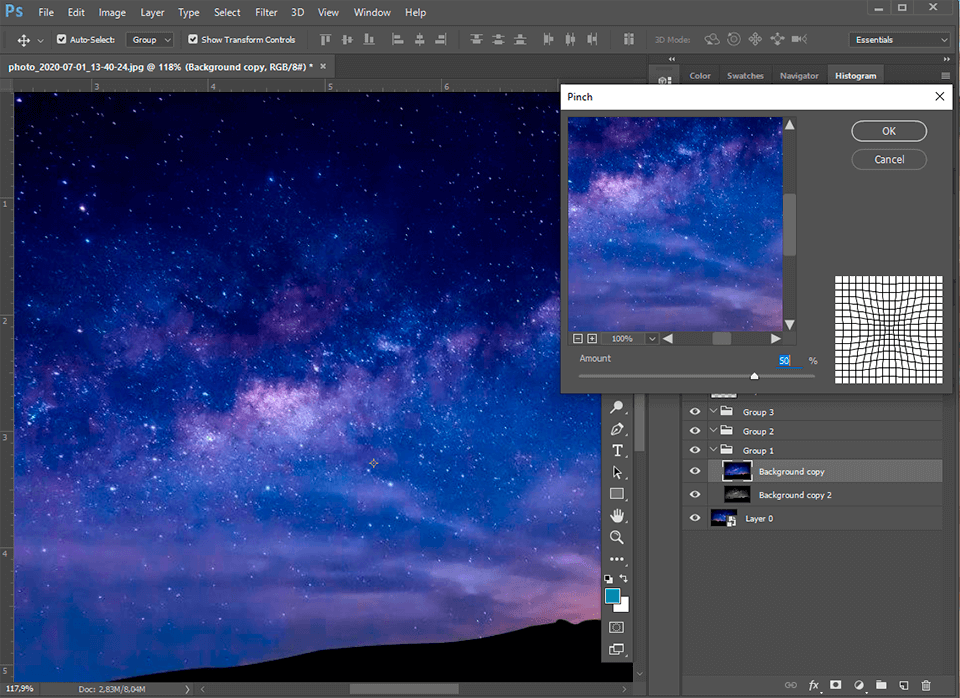
Task: Select the Zoom tool
Action: click(x=617, y=537)
